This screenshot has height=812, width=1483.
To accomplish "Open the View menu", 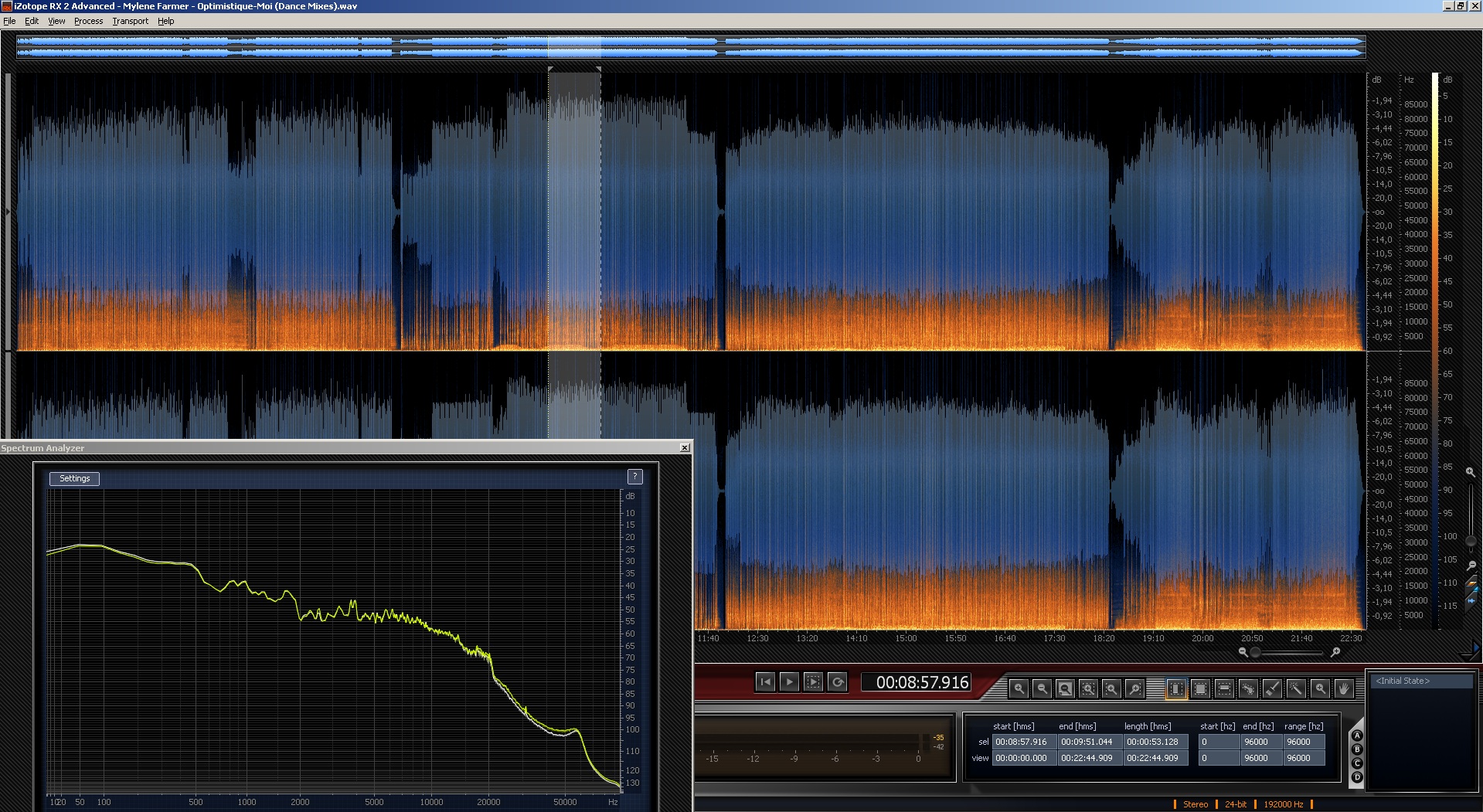I will [56, 21].
